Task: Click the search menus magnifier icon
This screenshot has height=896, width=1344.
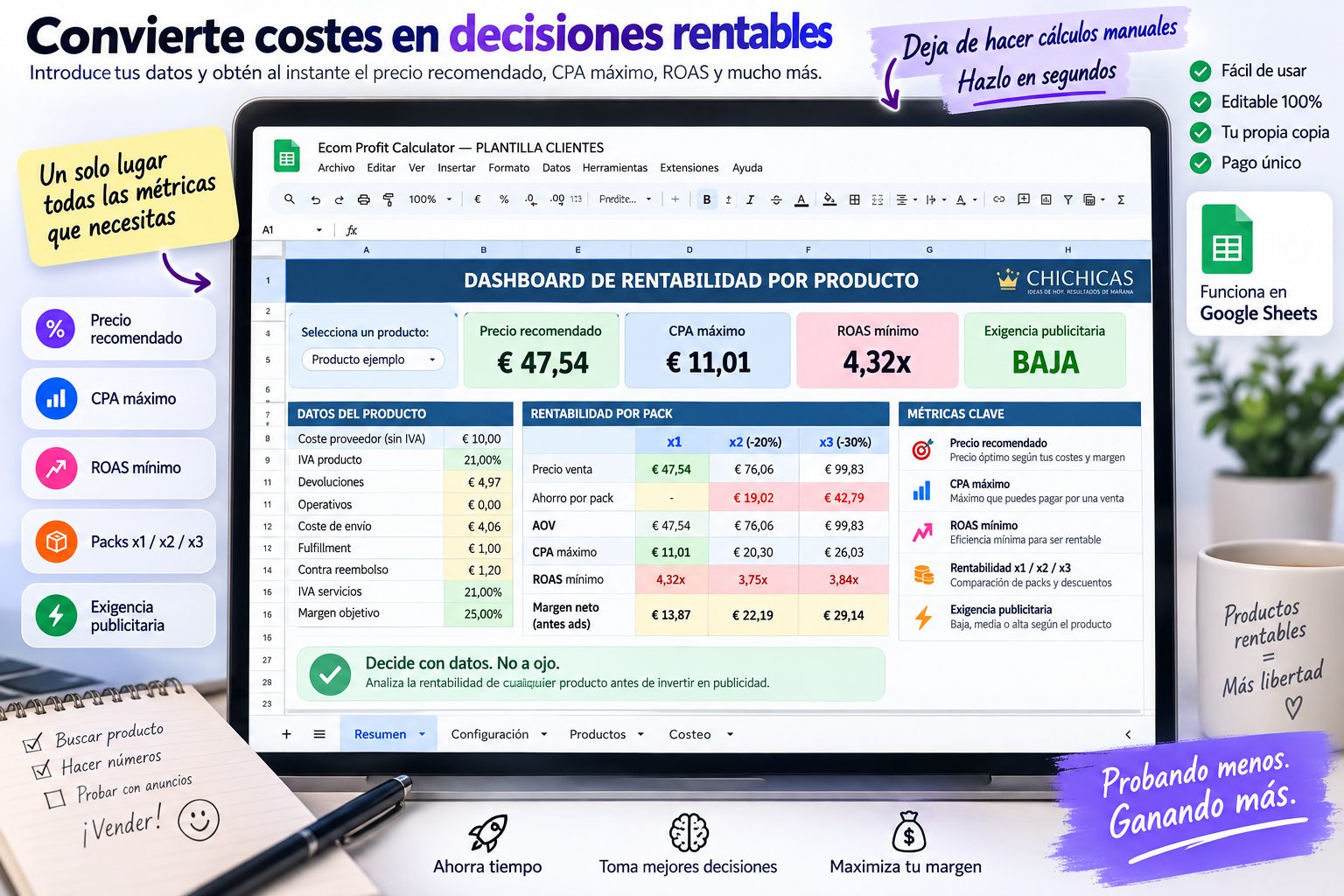Action: point(290,199)
